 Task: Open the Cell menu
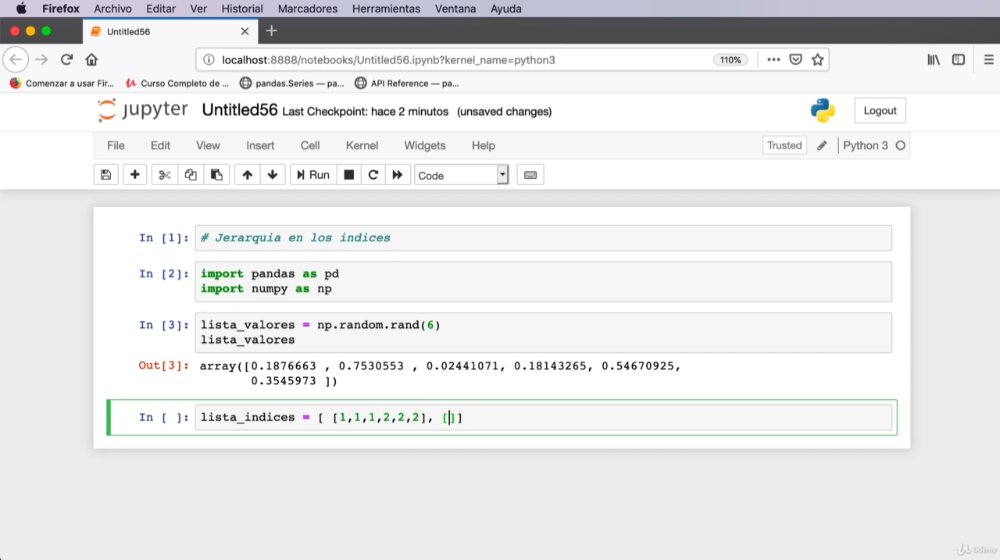click(310, 145)
